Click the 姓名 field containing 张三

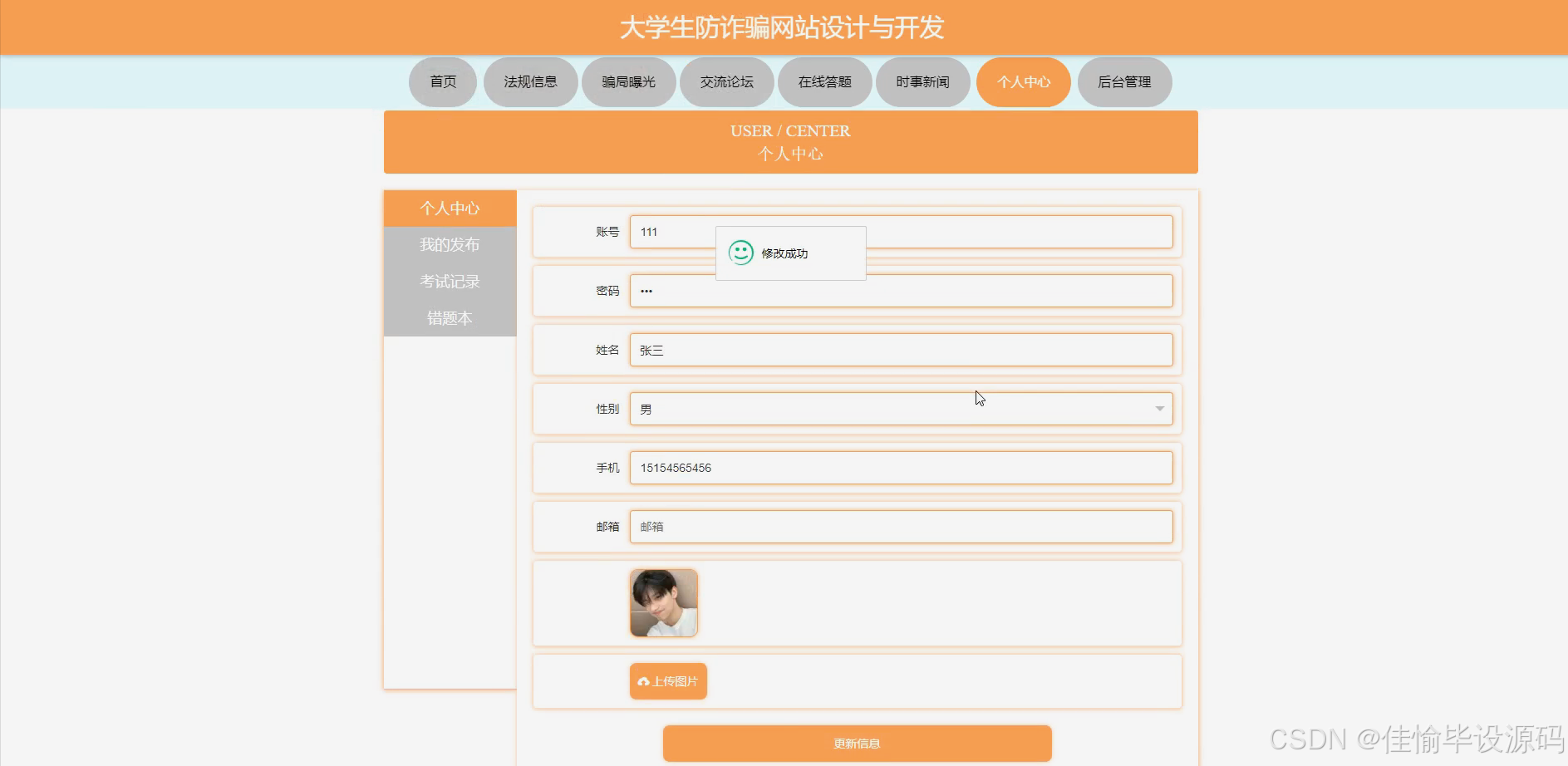pyautogui.click(x=901, y=350)
